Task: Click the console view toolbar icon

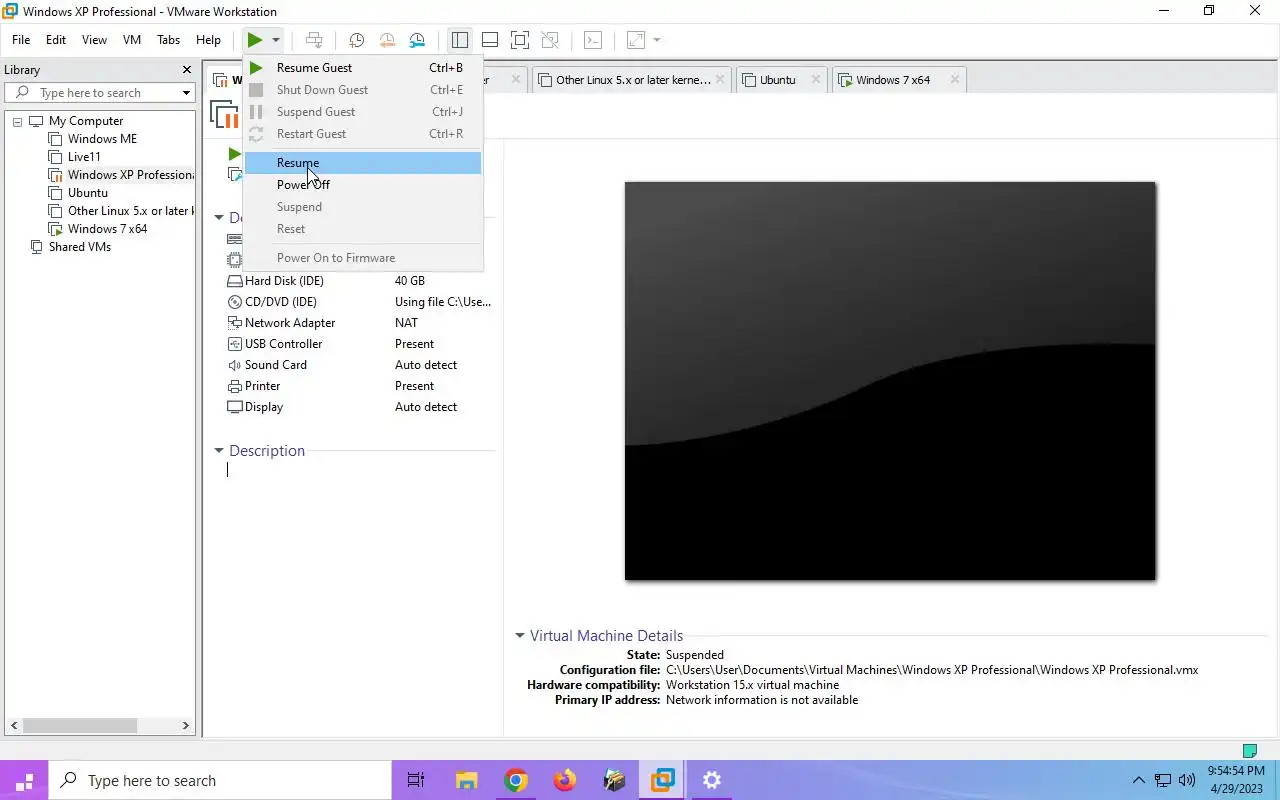Action: click(x=593, y=40)
